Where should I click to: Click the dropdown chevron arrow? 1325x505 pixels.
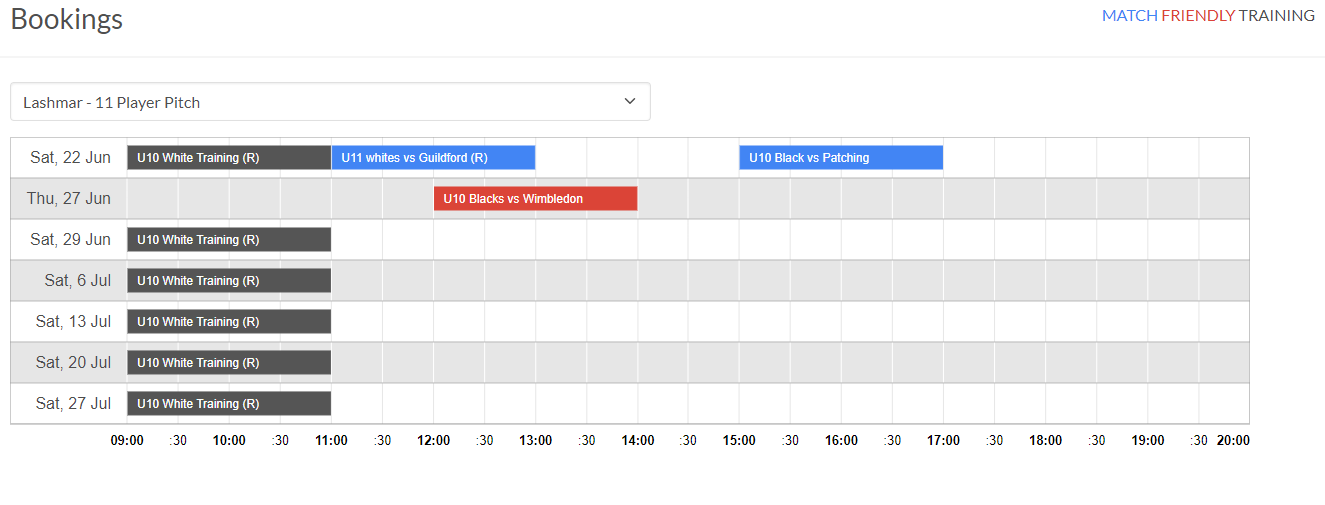pyautogui.click(x=630, y=101)
